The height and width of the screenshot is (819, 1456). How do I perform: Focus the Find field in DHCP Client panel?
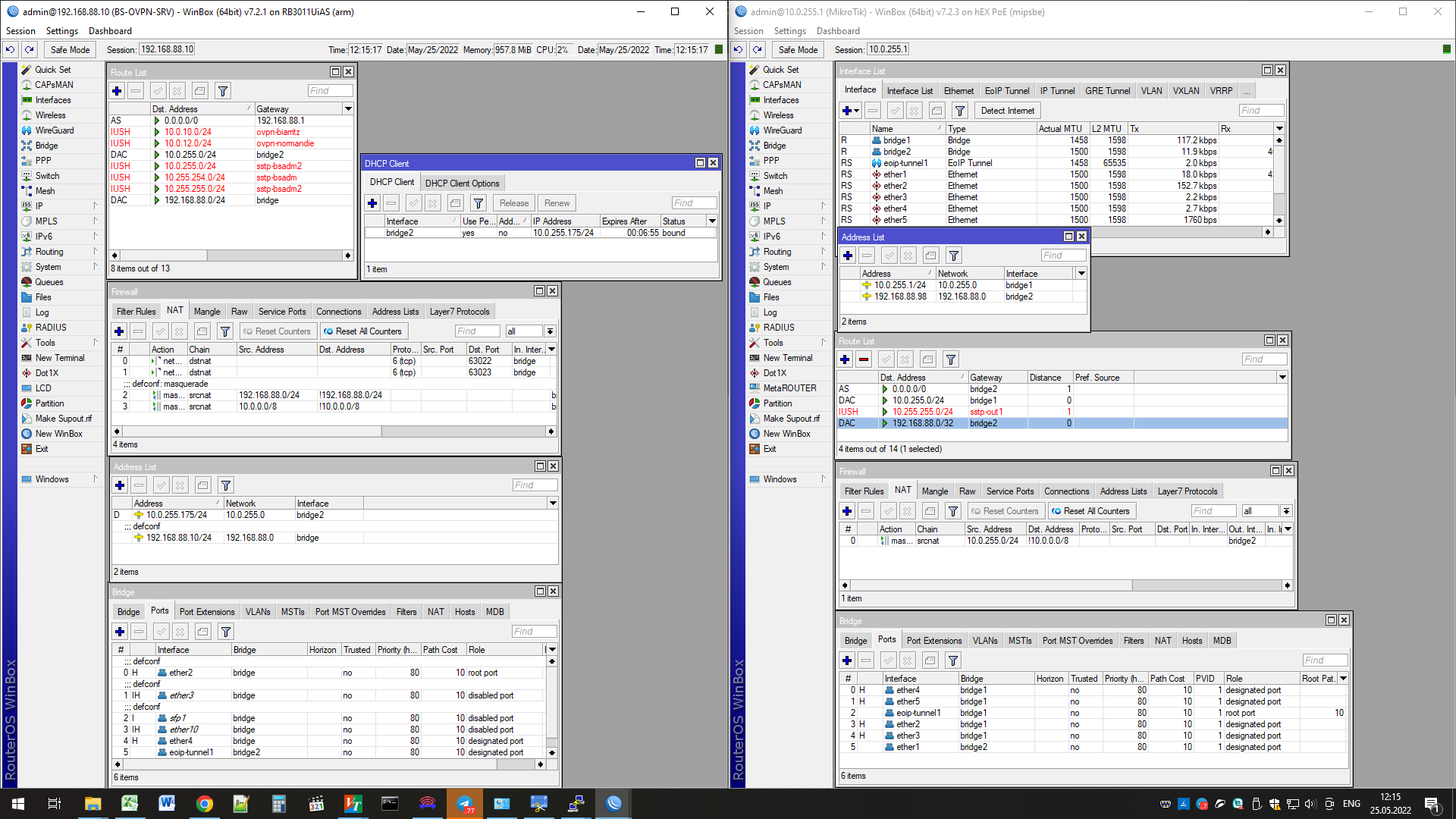tap(694, 203)
